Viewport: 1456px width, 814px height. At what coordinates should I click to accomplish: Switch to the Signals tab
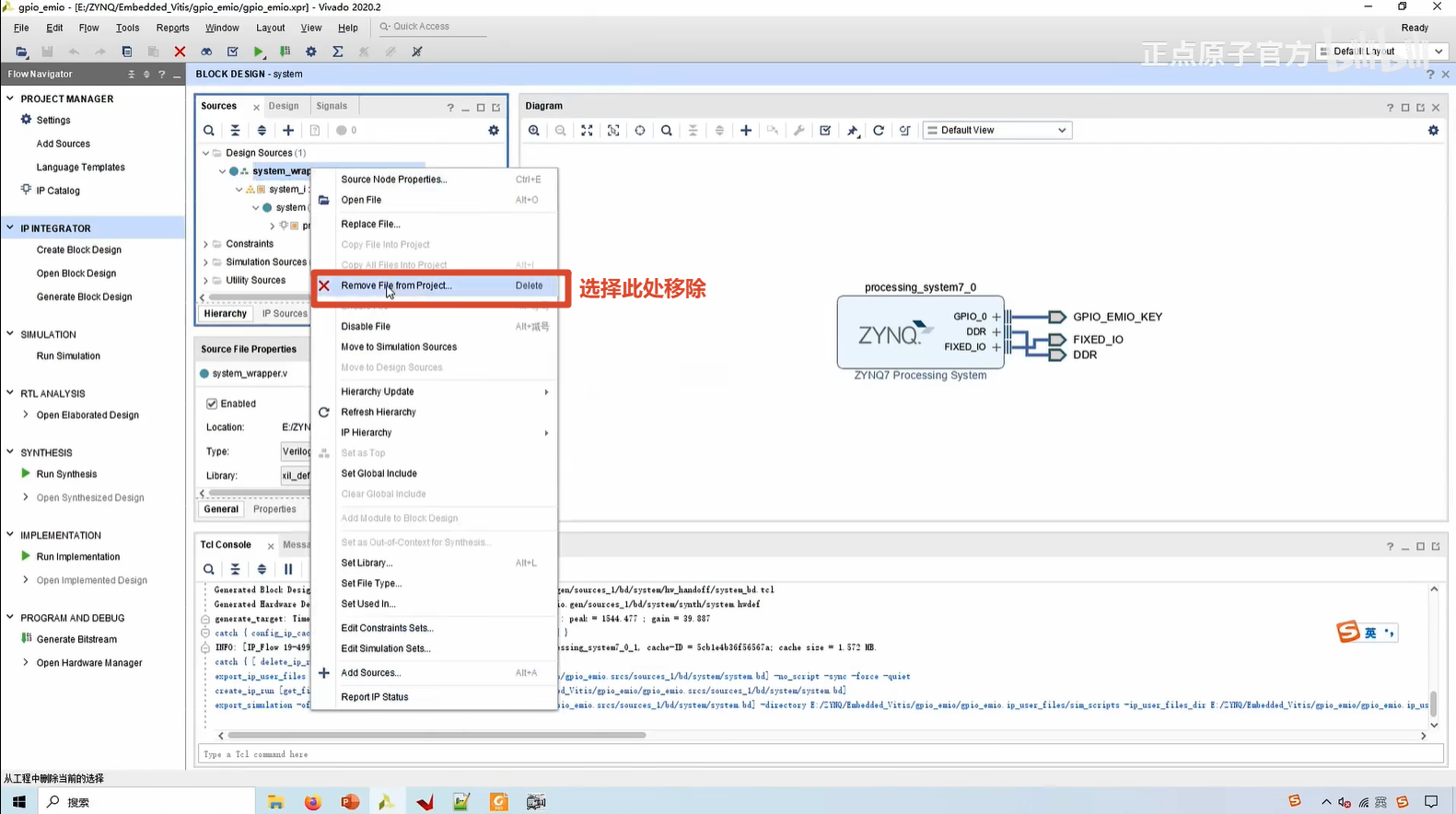(x=332, y=106)
